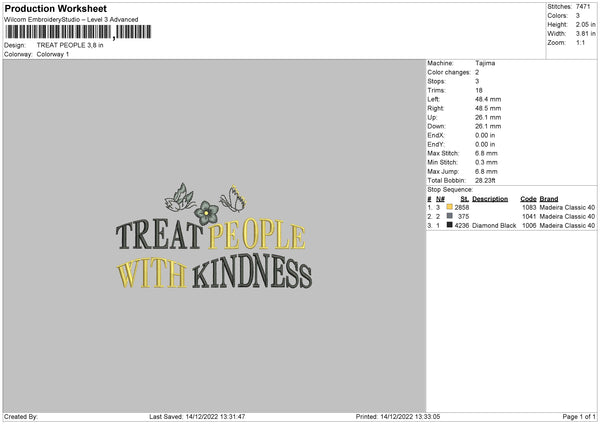
Task: Click the Max Stitch value 6.8 mm
Action: 486,153
